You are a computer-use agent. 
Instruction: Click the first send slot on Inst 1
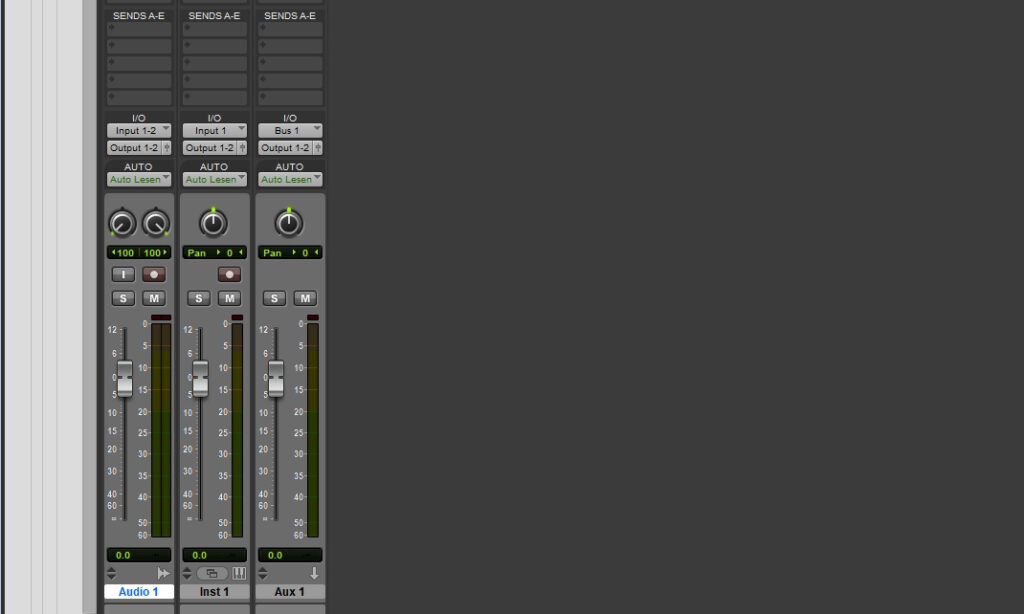click(215, 29)
